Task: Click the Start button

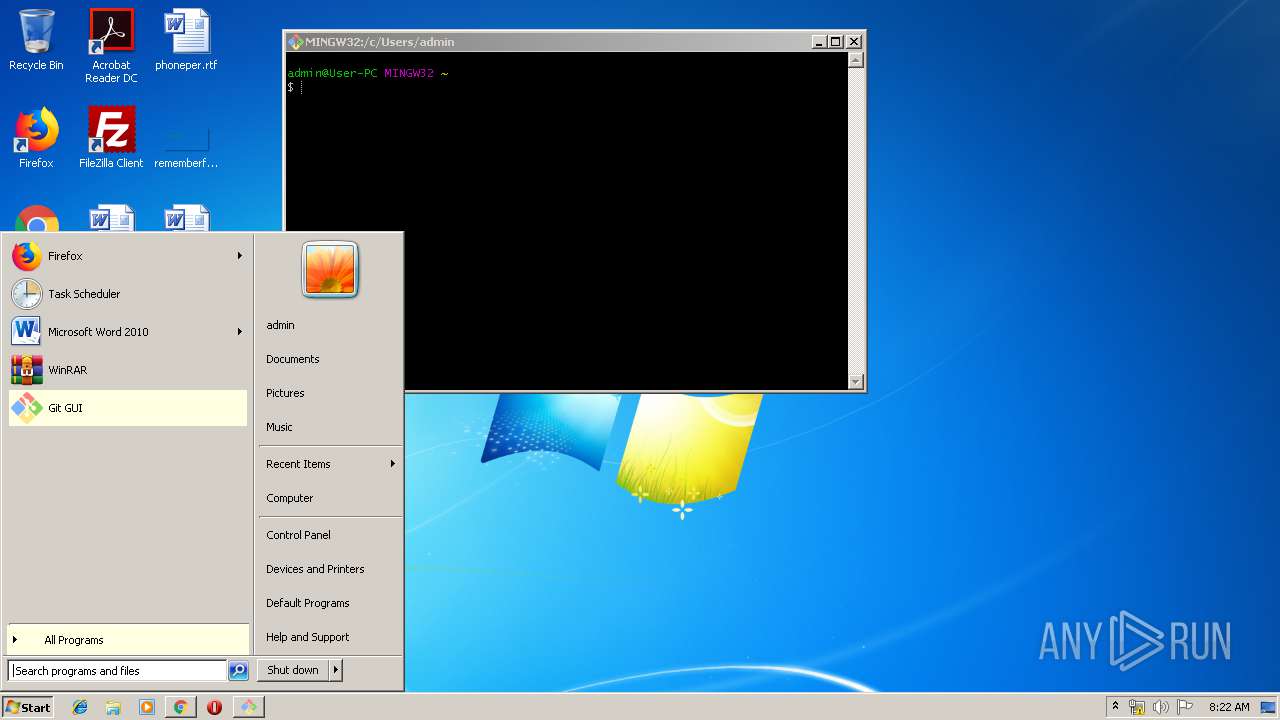Action: [x=28, y=707]
